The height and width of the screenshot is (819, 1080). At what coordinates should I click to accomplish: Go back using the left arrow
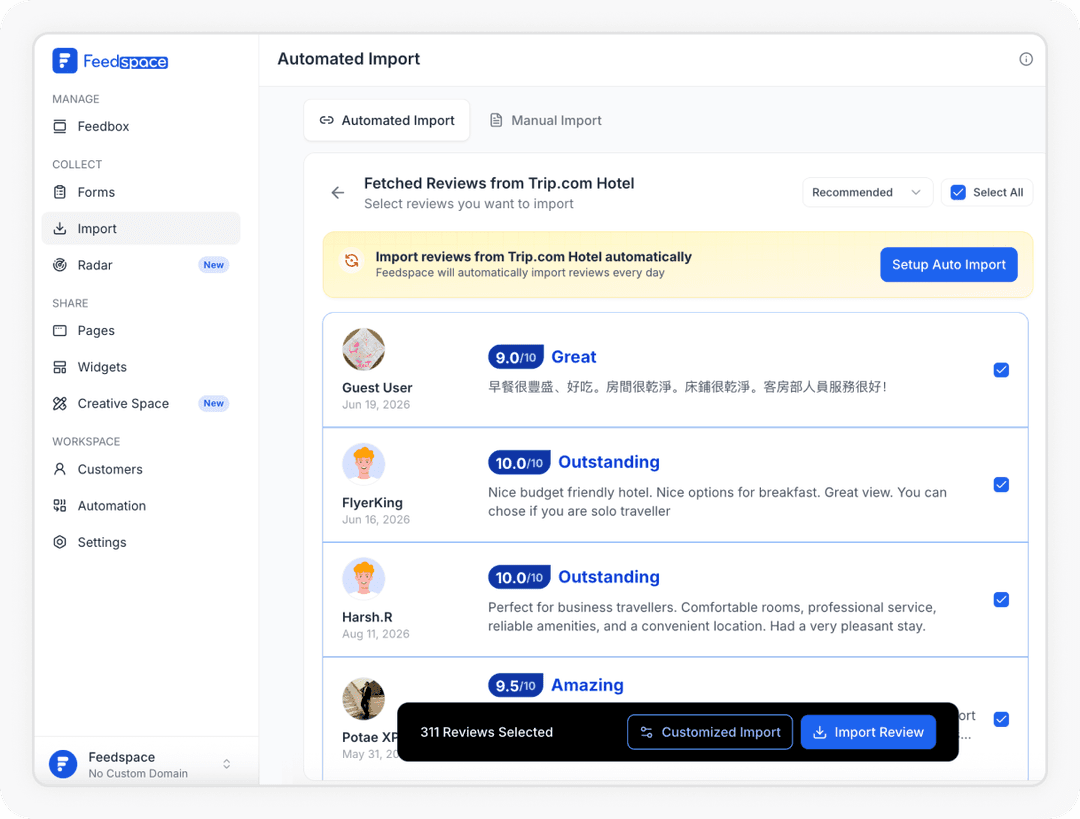click(x=338, y=193)
